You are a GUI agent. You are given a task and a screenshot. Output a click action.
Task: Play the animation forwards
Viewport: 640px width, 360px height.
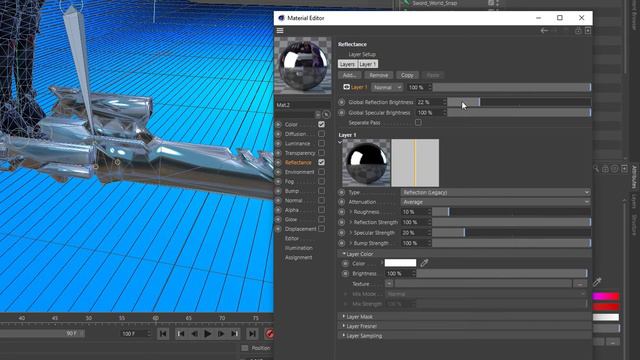point(207,334)
